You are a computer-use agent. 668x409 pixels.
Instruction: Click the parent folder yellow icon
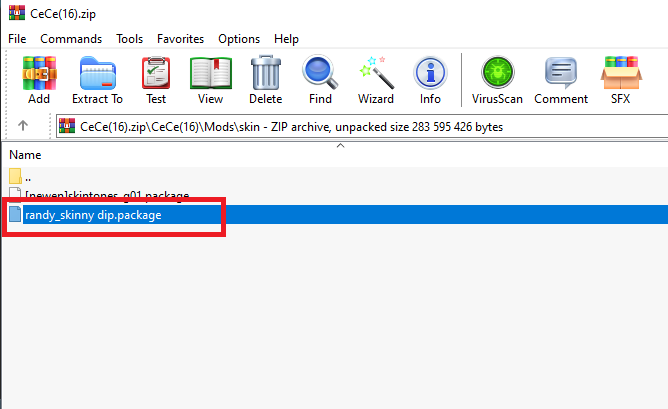(15, 176)
